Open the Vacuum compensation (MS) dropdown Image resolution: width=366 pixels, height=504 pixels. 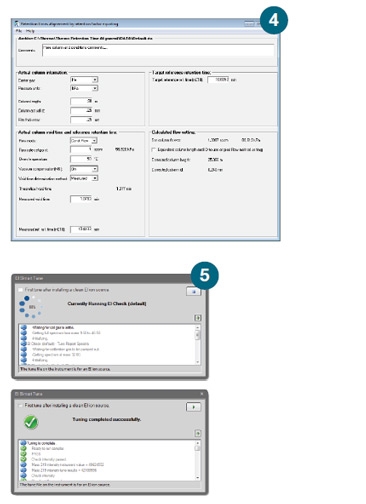pyautogui.click(x=84, y=169)
